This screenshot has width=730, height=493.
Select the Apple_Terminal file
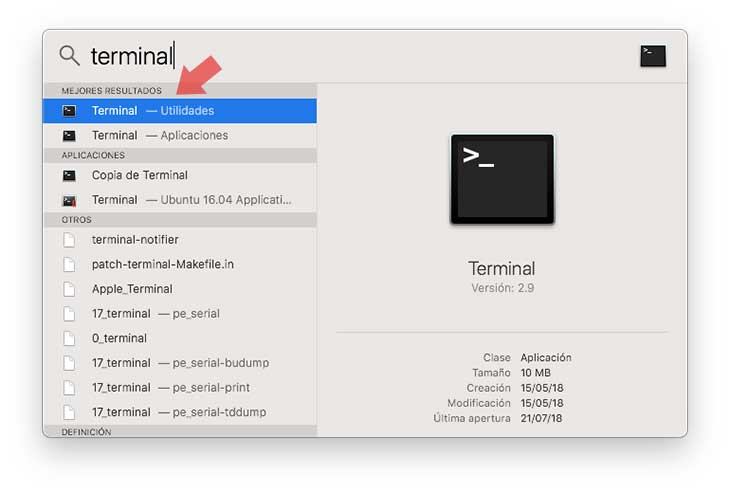click(x=180, y=289)
